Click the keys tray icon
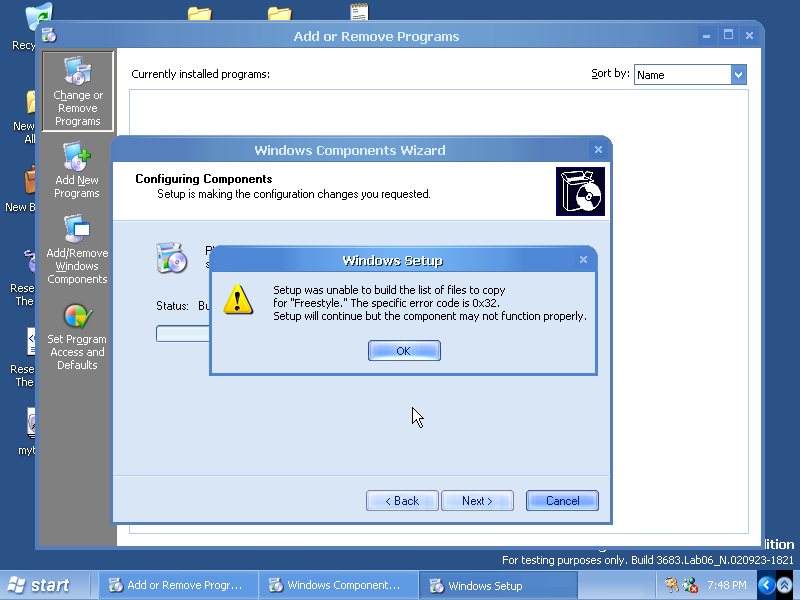The height and width of the screenshot is (600, 800). pos(672,585)
